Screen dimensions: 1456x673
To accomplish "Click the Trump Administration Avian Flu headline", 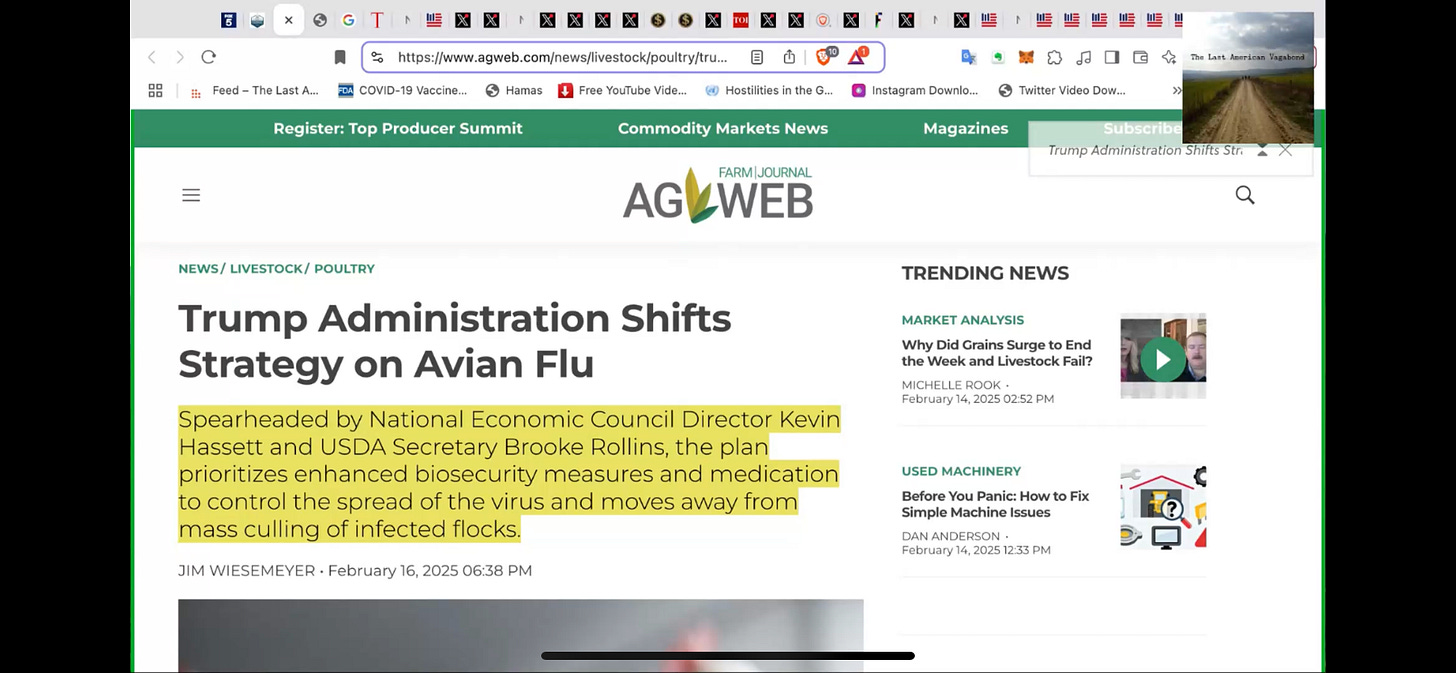I will 454,341.
